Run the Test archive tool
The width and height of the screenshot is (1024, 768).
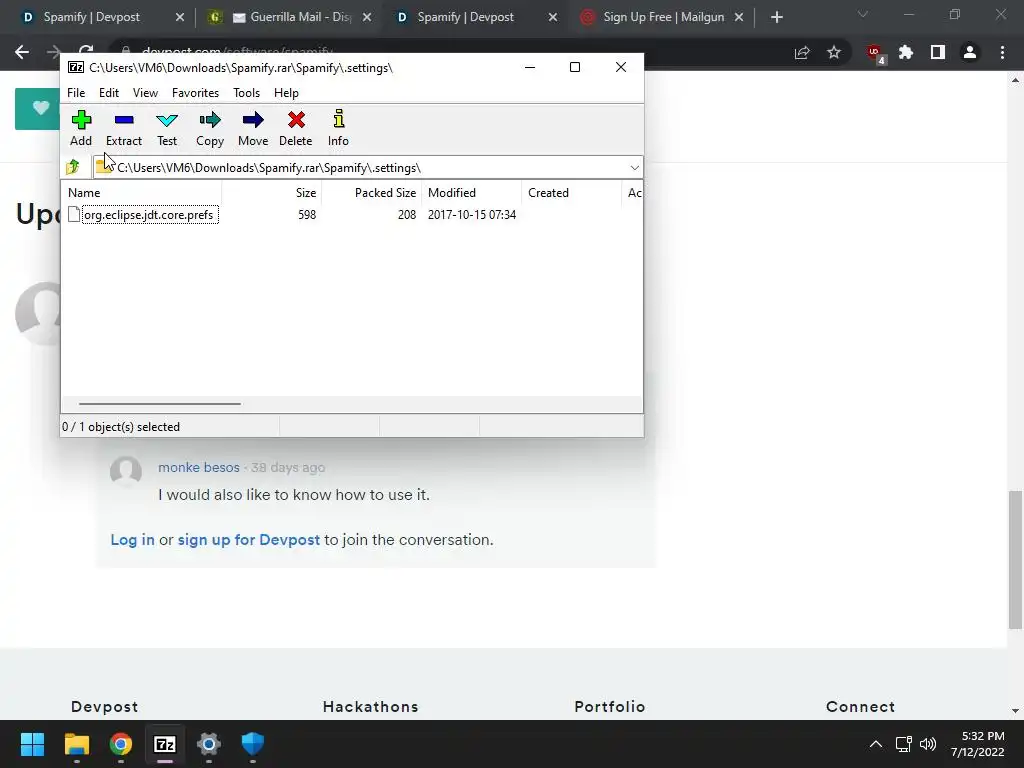[167, 129]
